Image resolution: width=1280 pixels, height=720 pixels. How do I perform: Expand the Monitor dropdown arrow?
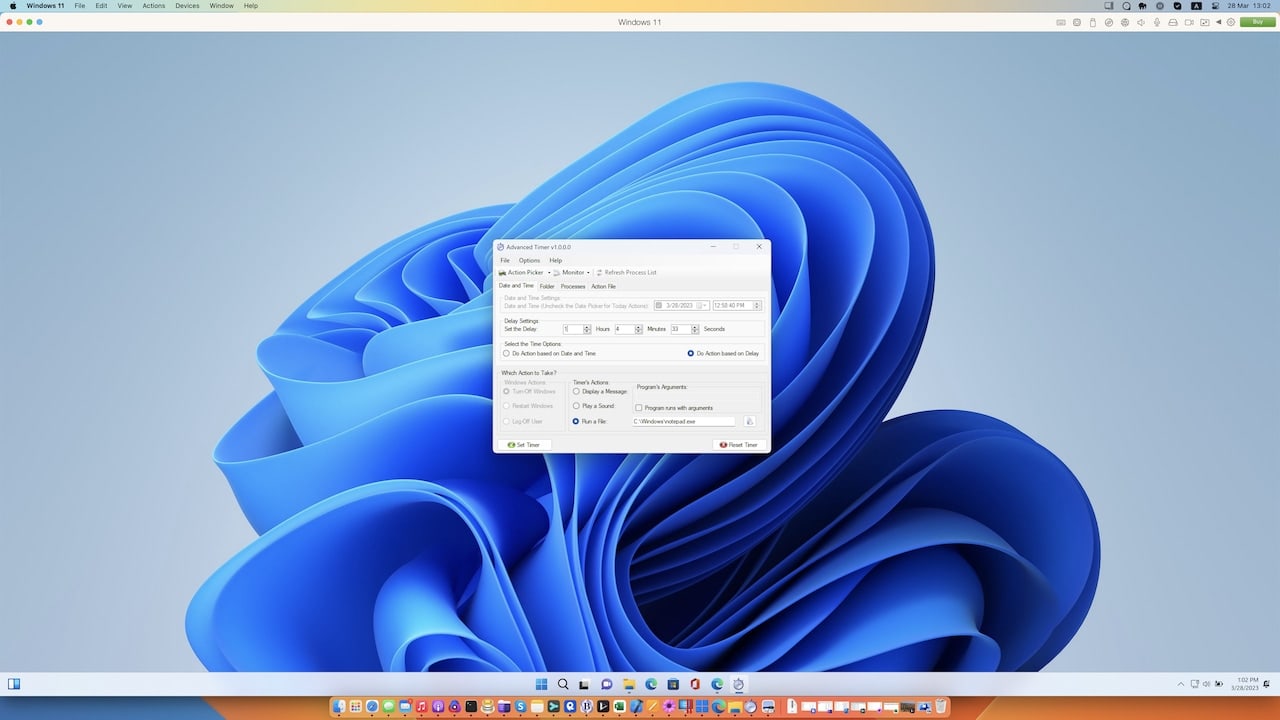[588, 273]
